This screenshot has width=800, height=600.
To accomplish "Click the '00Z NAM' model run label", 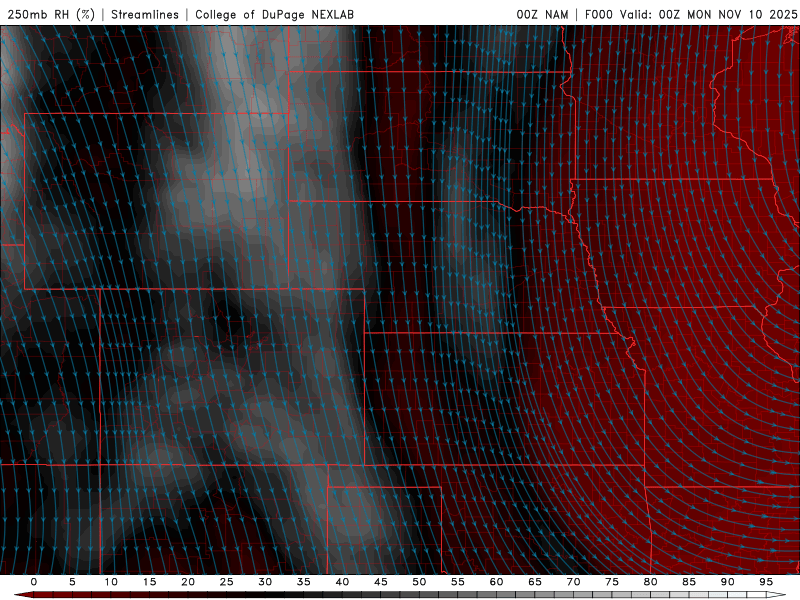I will coord(542,14).
